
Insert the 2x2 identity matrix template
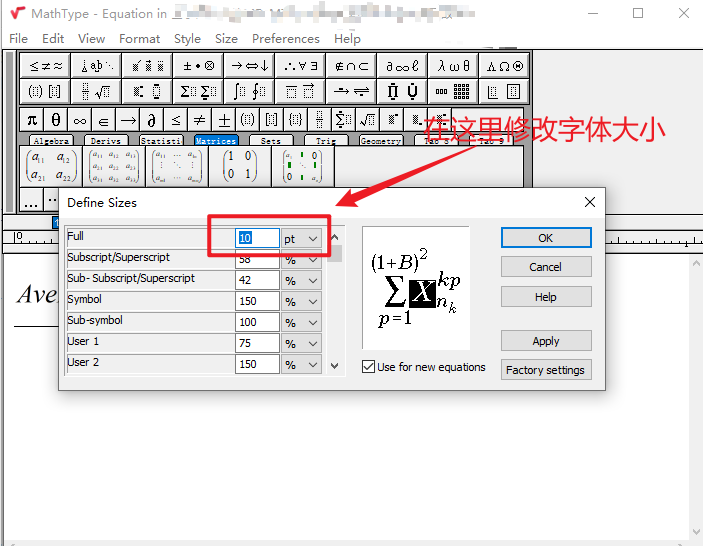click(x=240, y=166)
